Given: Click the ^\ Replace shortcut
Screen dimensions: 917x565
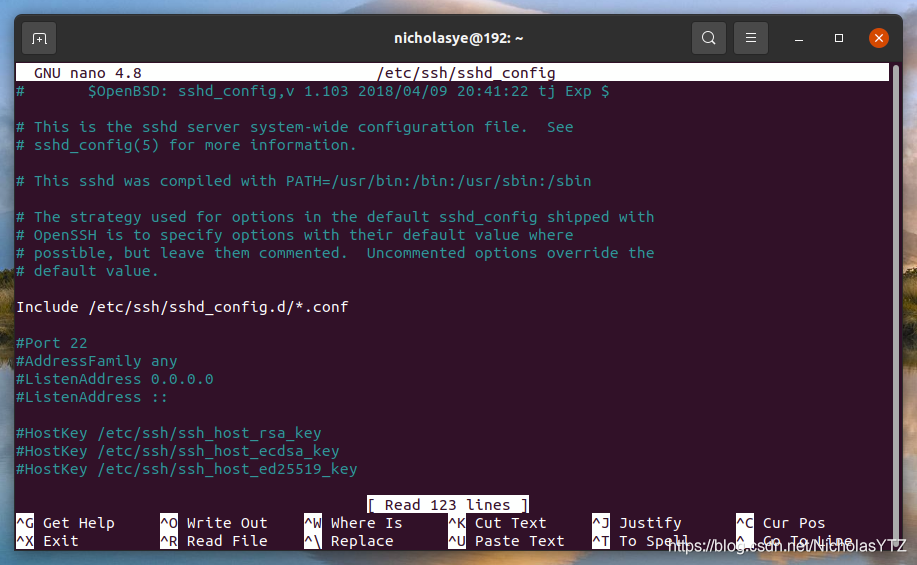Looking at the screenshot, I should (349, 541).
